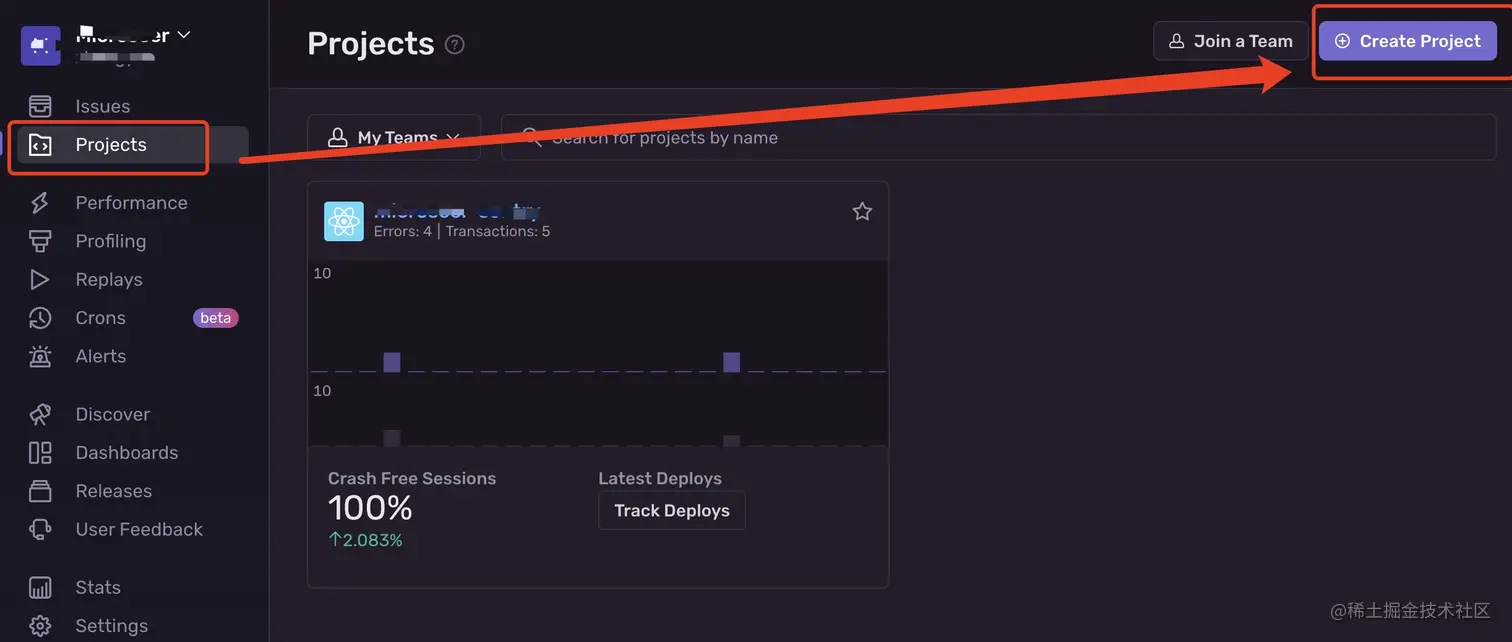
Task: Click the Projects page heading
Action: tap(371, 44)
